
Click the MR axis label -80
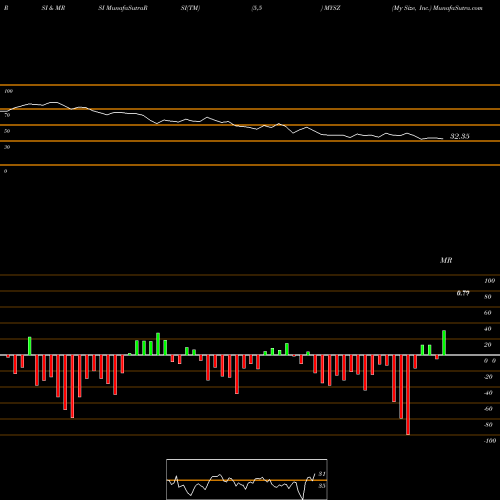pyautogui.click(x=488, y=425)
